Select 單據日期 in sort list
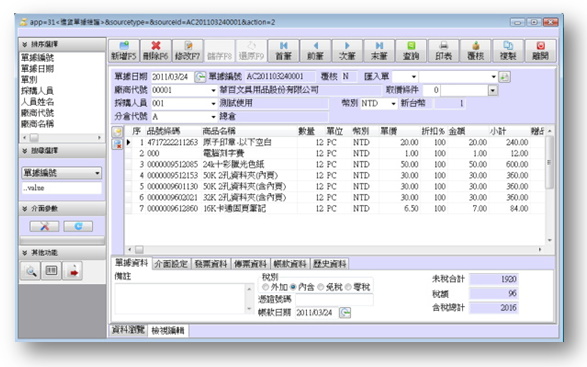587x367 pixels. point(37,69)
